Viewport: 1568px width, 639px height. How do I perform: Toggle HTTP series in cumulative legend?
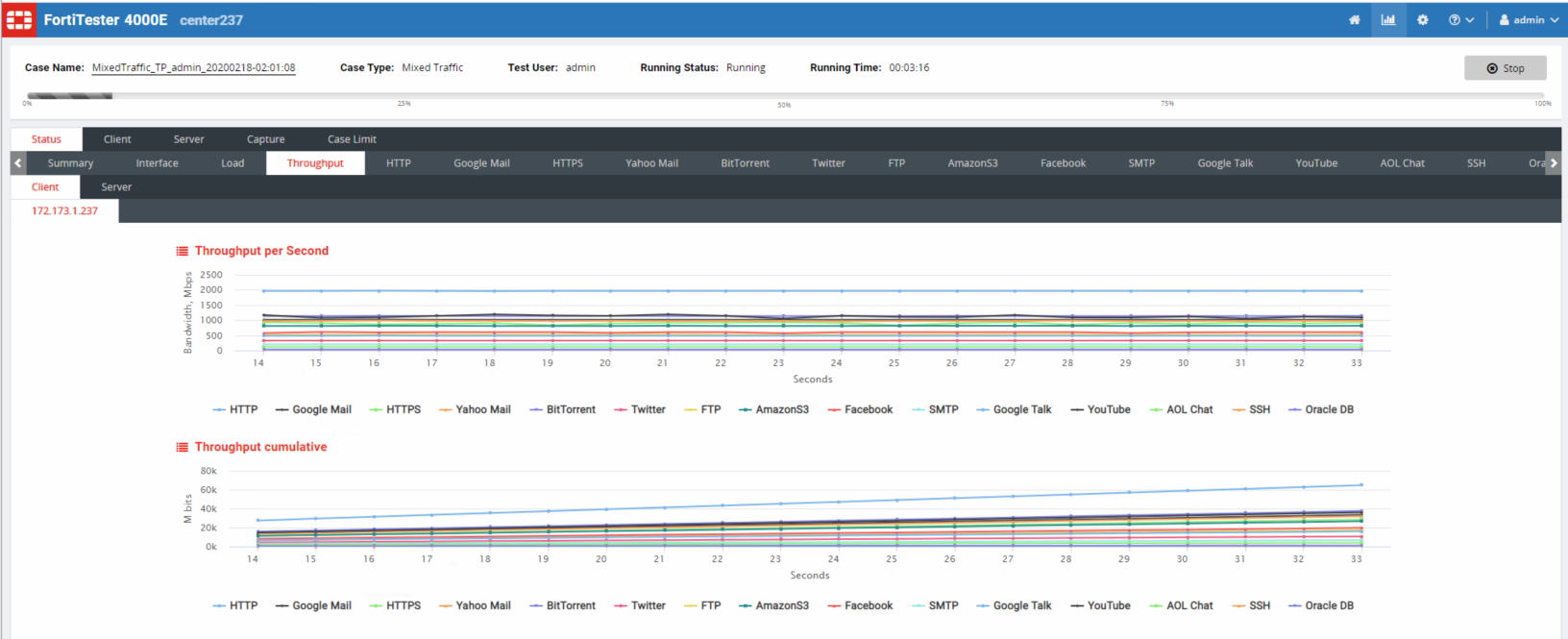click(235, 605)
